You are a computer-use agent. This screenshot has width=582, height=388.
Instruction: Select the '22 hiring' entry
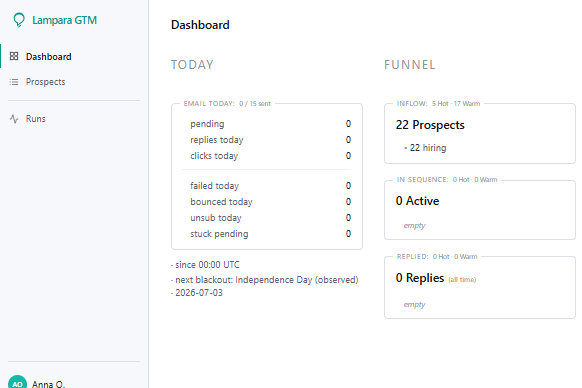428,148
